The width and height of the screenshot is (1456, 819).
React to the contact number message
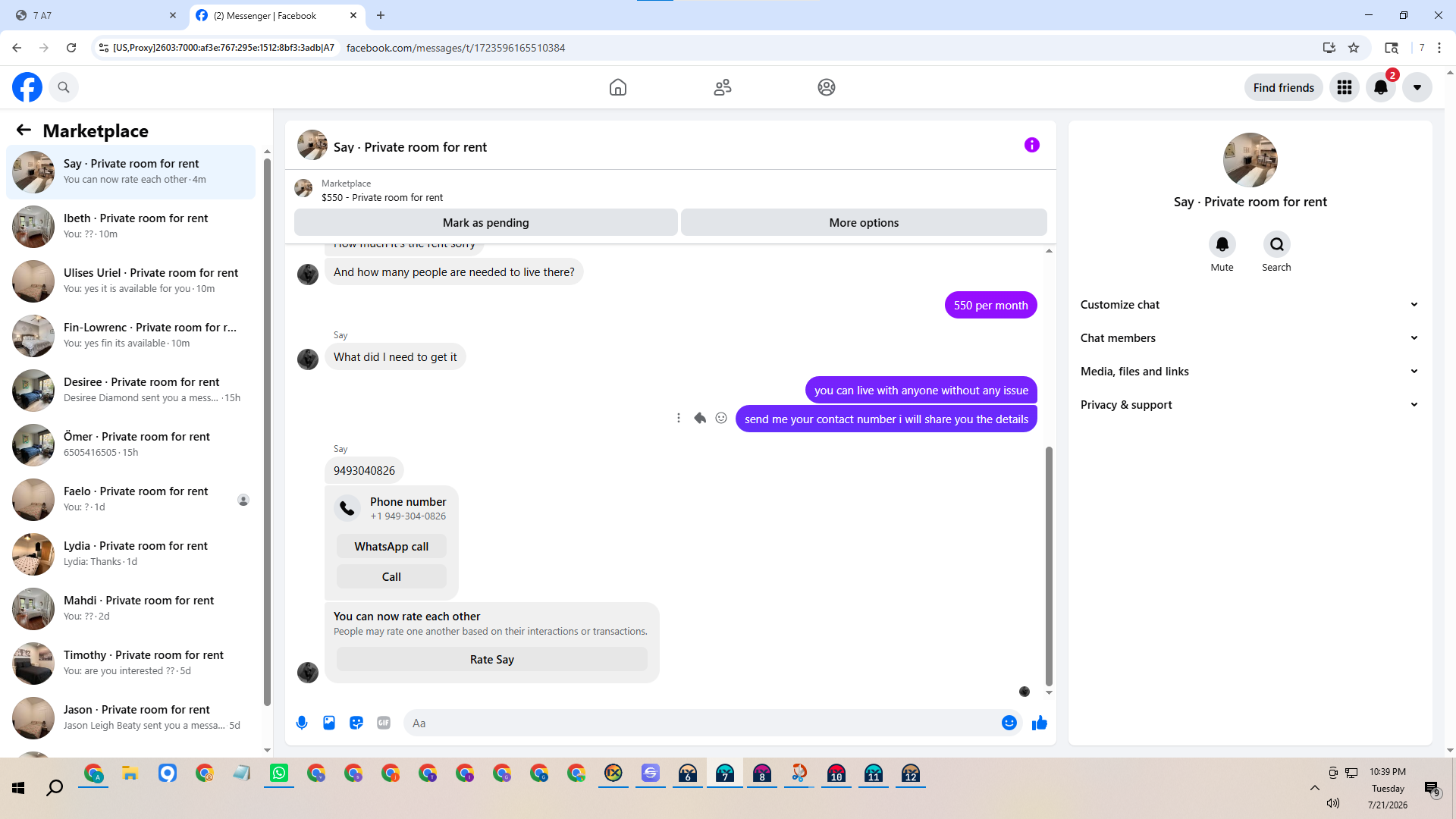coord(721,418)
